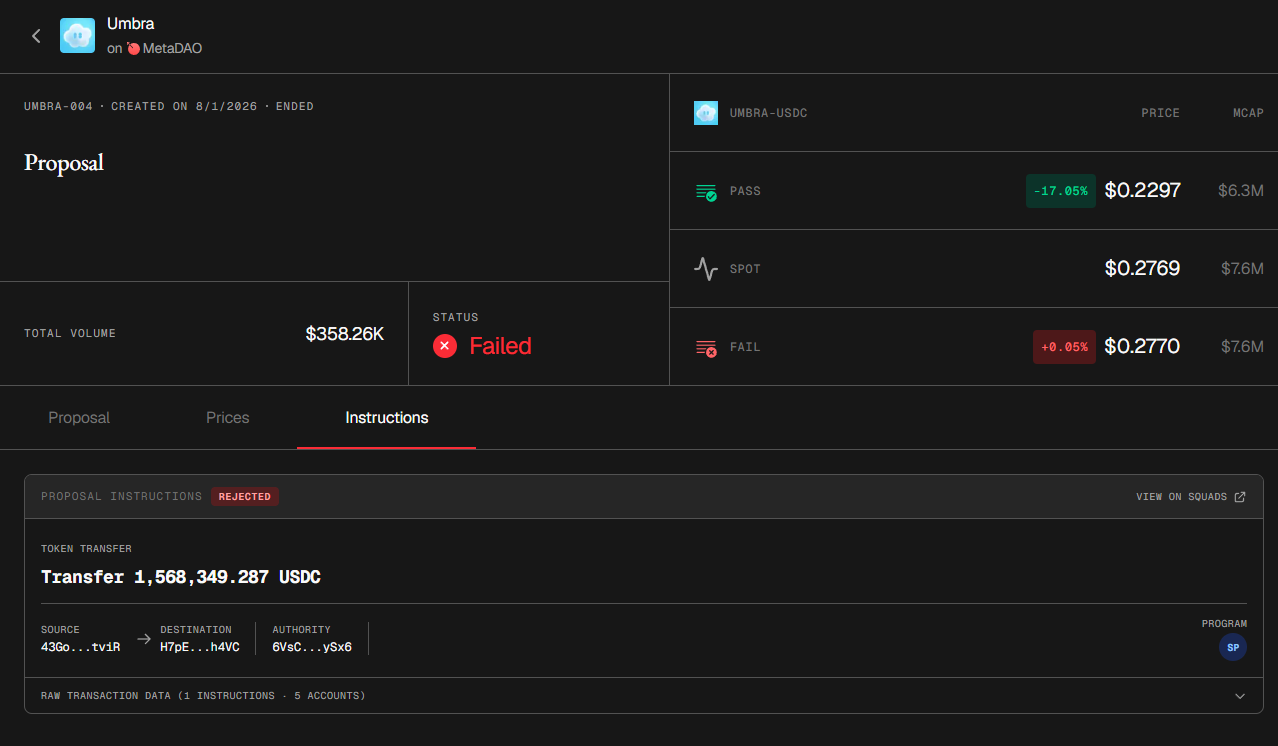
Task: Click the REJECTED status badge
Action: 245,496
